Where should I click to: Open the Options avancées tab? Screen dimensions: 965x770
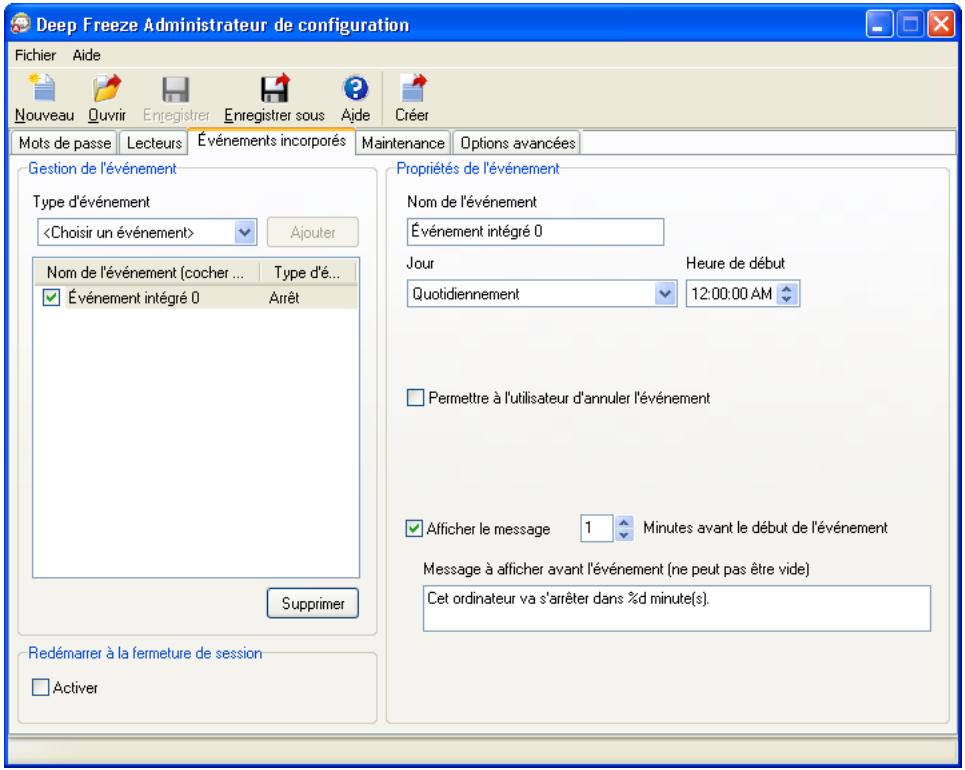click(x=518, y=143)
